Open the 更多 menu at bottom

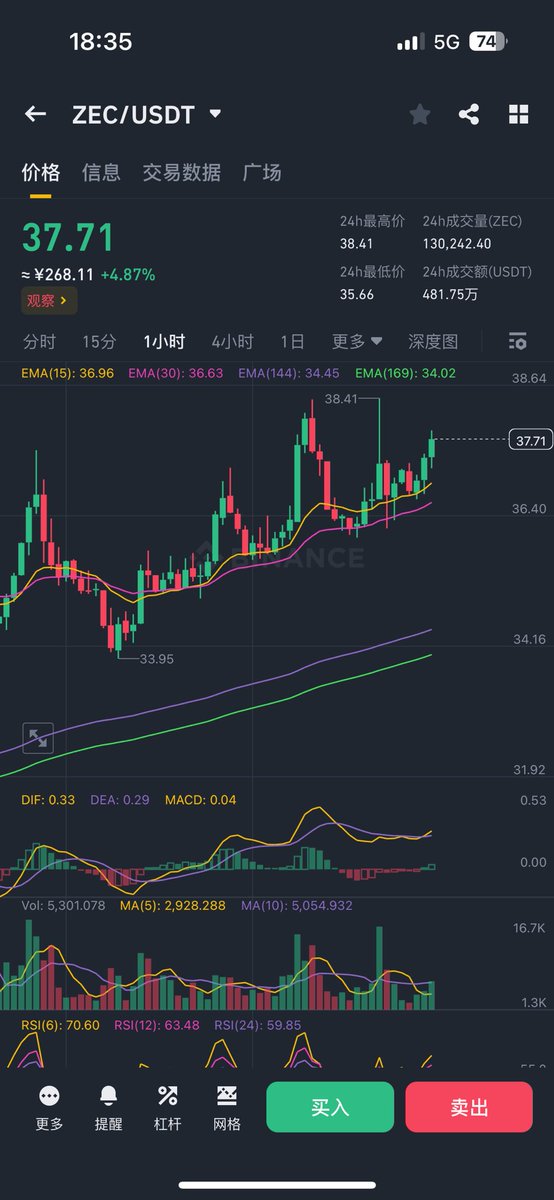(49, 1108)
